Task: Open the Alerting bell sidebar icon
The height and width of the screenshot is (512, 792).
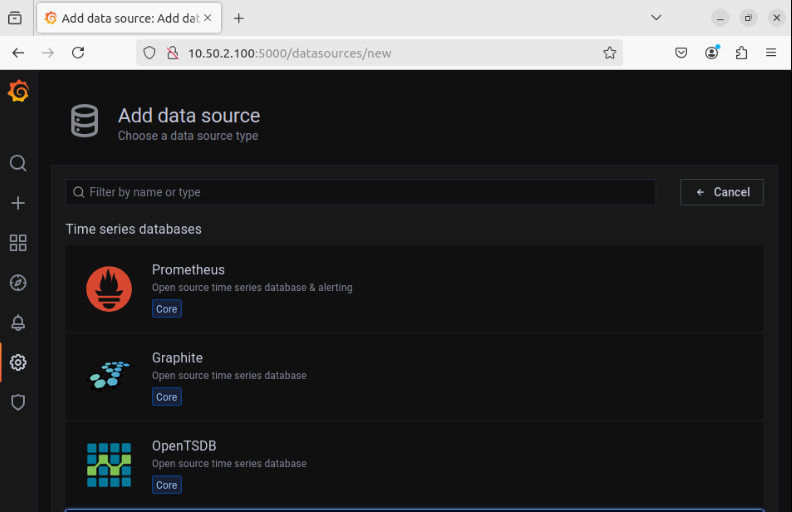Action: pyautogui.click(x=18, y=323)
